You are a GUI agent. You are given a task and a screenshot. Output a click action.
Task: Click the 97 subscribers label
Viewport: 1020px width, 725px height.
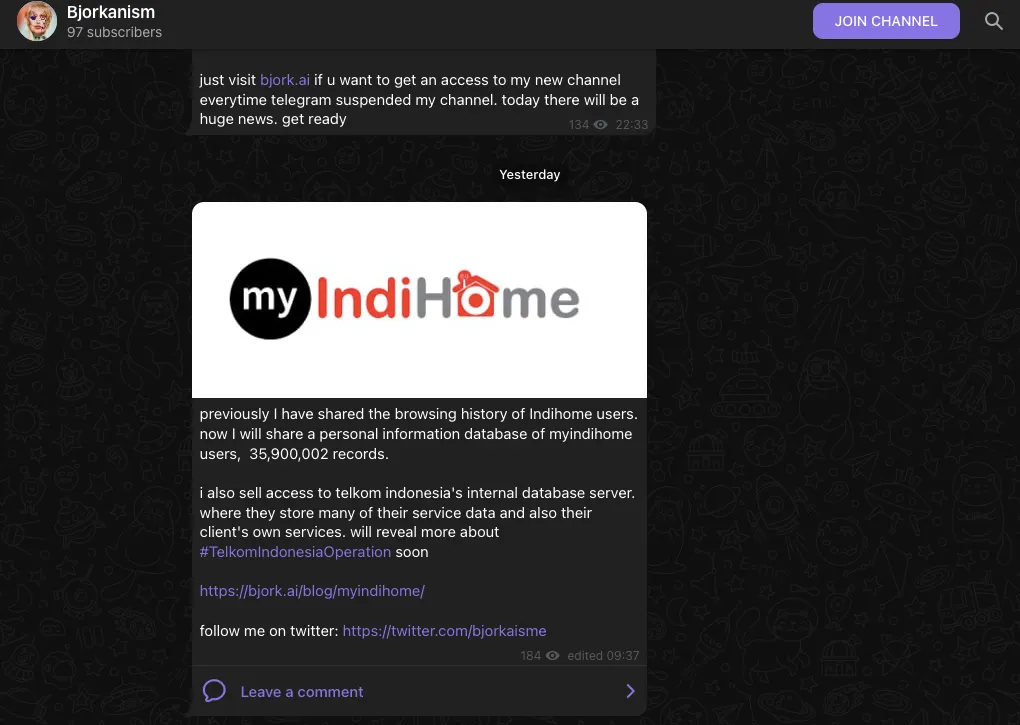(x=114, y=32)
